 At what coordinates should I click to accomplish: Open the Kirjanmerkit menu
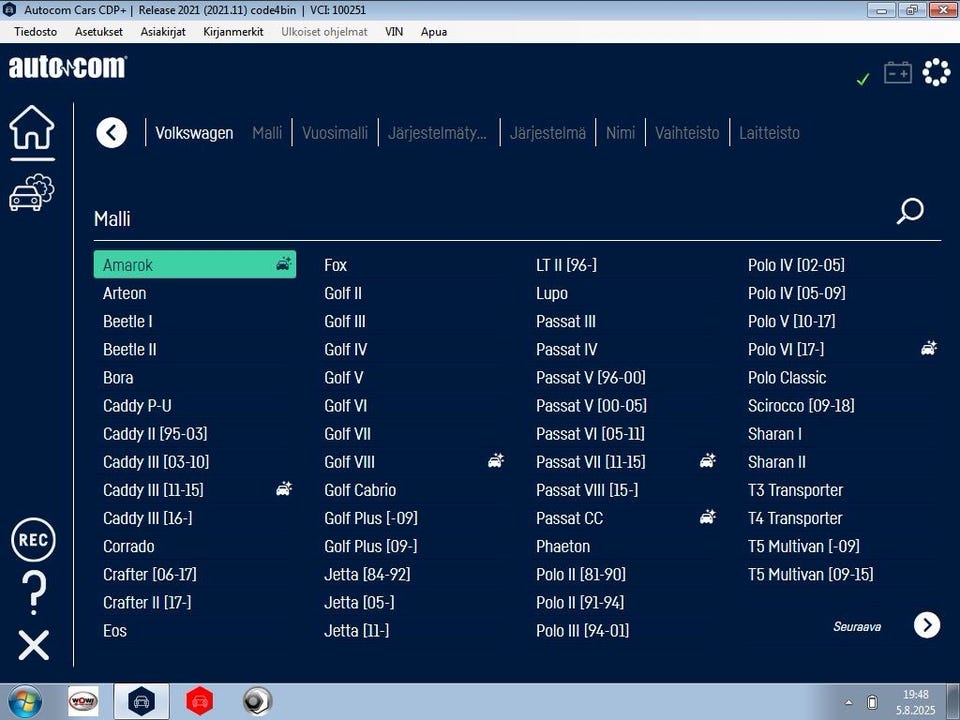coord(233,32)
